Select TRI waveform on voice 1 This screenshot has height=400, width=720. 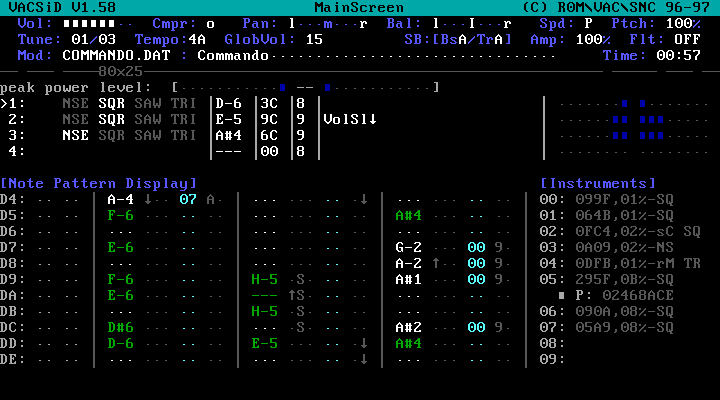point(184,103)
